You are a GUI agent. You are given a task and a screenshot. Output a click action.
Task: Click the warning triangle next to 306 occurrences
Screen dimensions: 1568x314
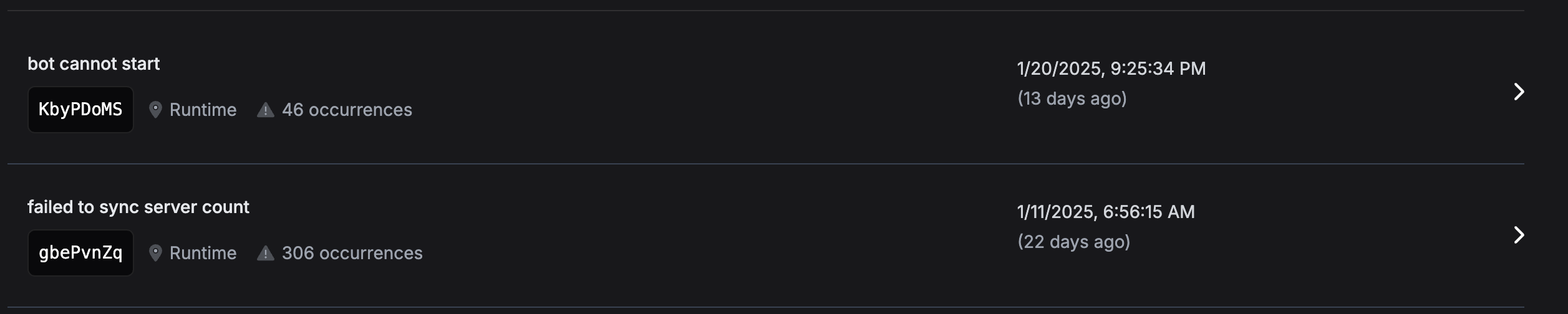(266, 254)
